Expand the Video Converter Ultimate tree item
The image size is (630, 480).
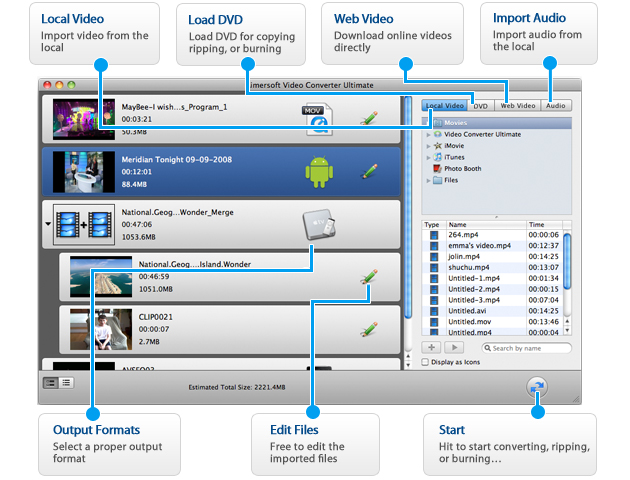(x=429, y=135)
